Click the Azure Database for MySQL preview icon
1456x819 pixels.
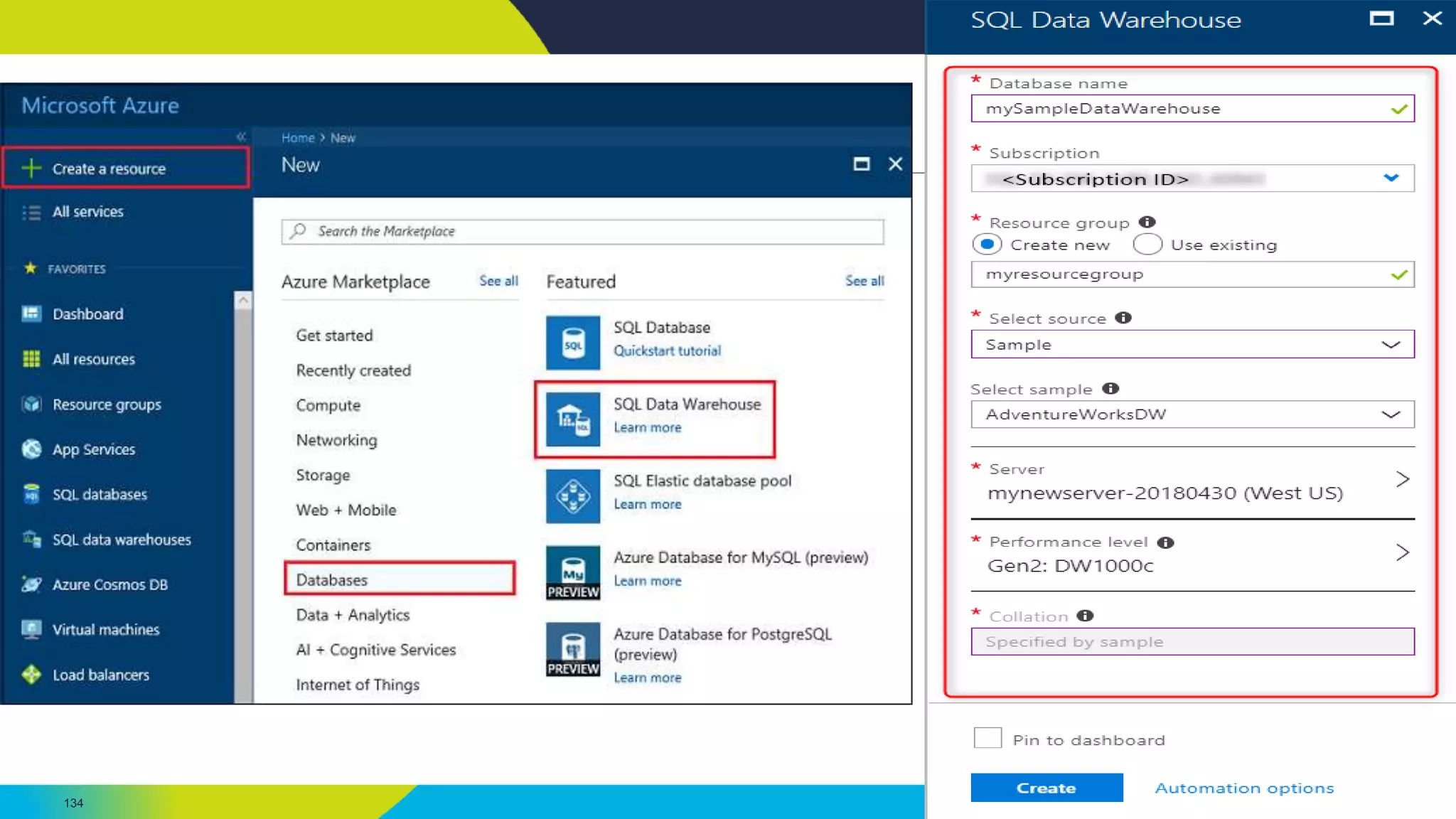tap(573, 573)
